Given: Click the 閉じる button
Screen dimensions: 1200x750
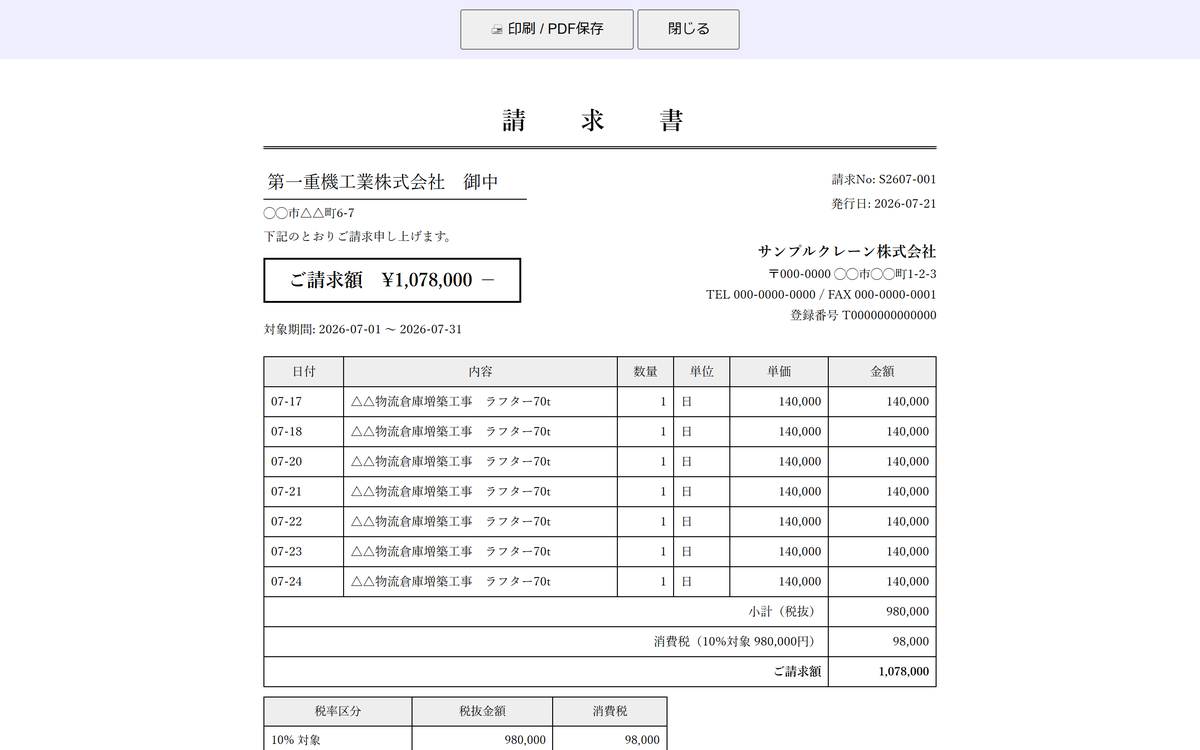Looking at the screenshot, I should (688, 29).
